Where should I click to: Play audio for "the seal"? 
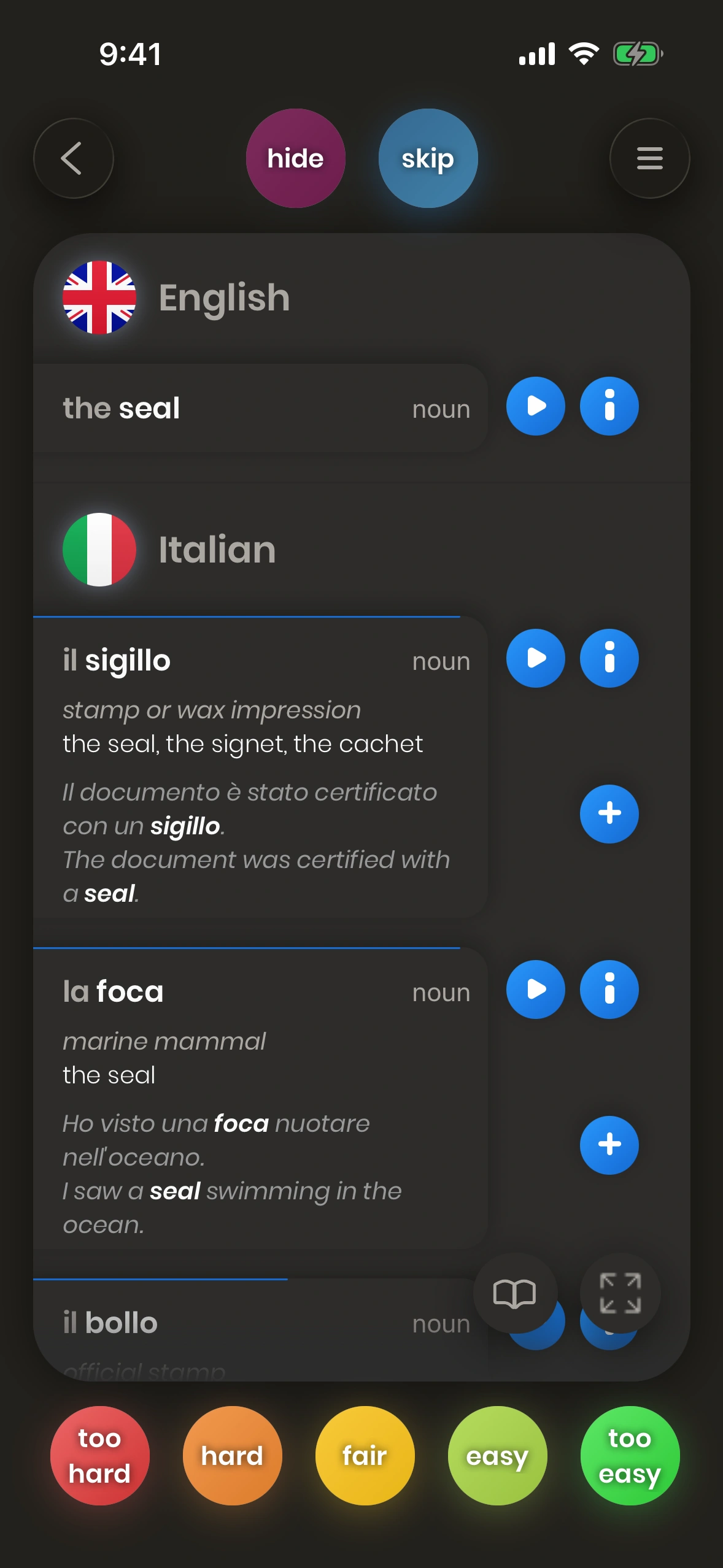pos(535,406)
